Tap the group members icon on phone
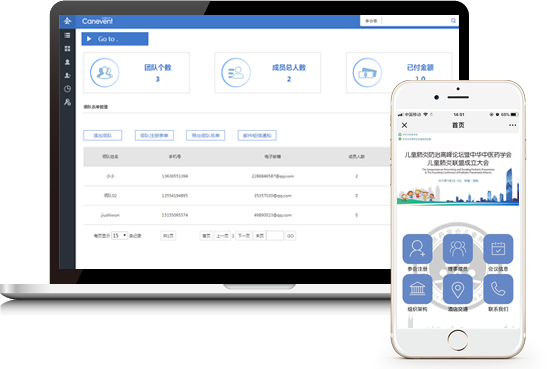This screenshot has width=547, height=369. click(458, 249)
